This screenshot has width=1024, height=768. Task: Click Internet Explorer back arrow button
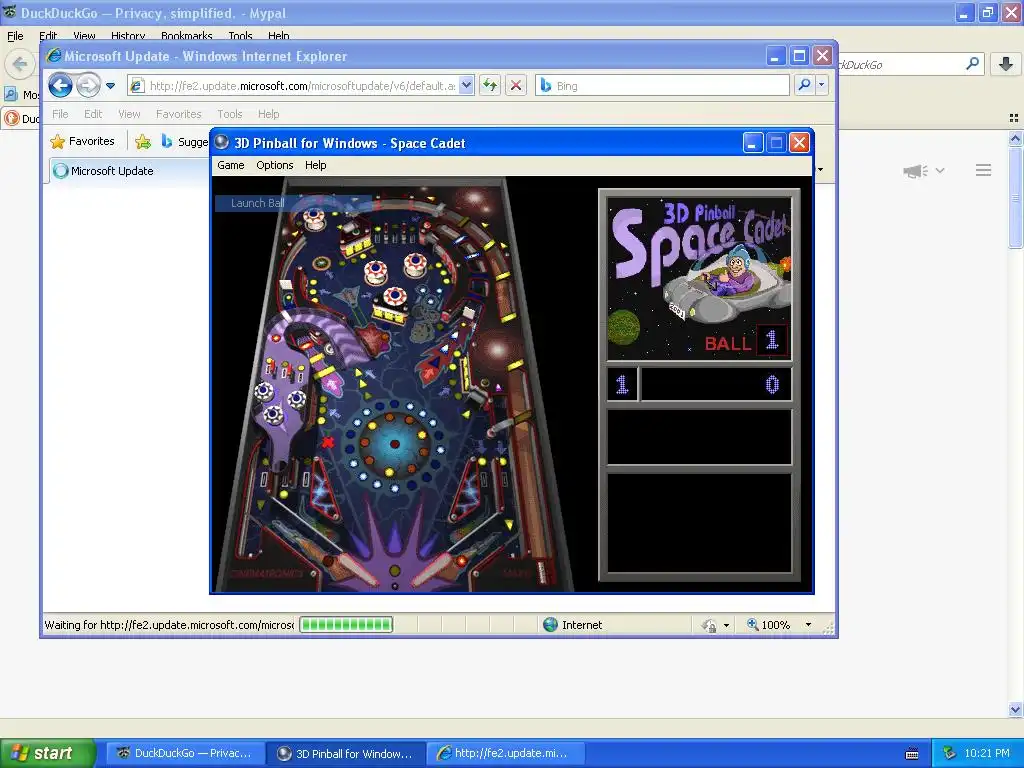click(60, 85)
